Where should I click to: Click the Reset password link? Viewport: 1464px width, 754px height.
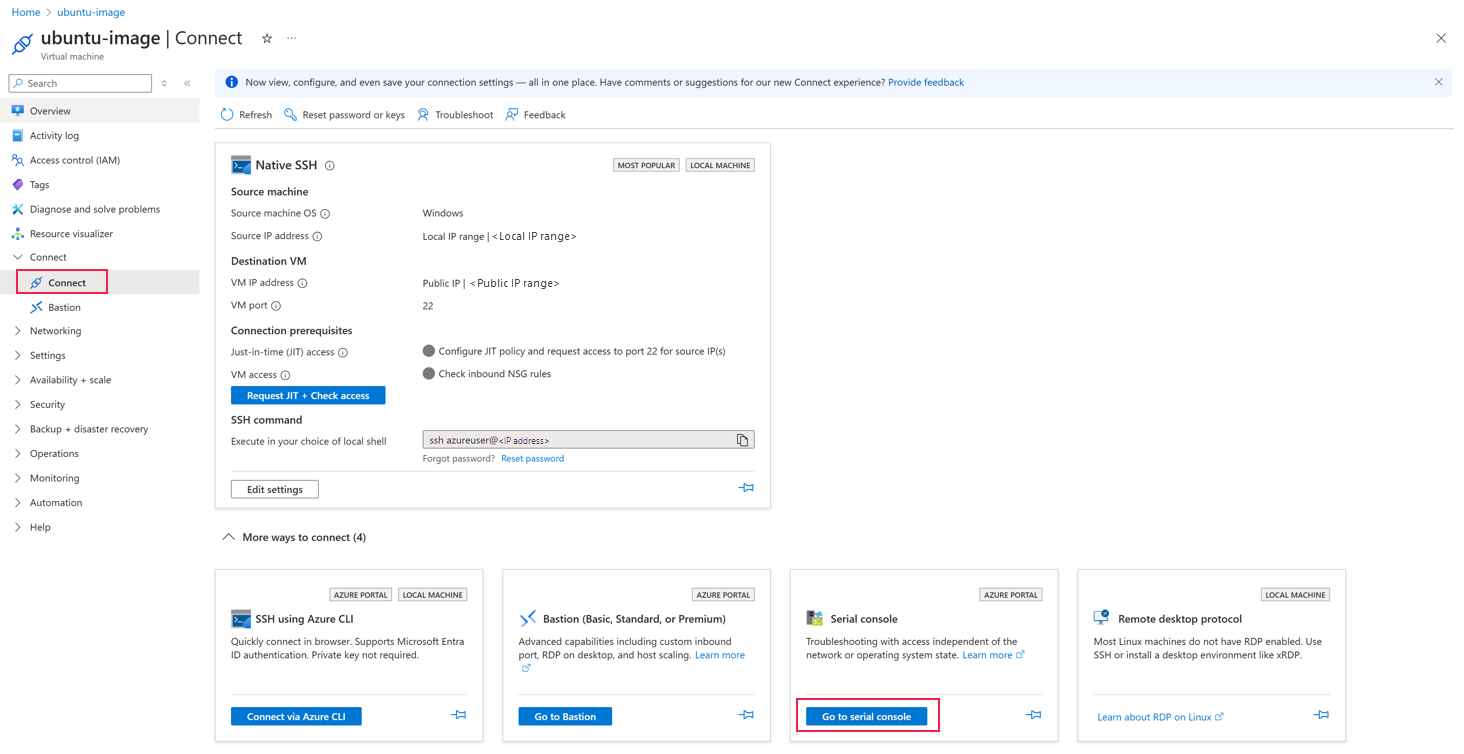pos(532,459)
